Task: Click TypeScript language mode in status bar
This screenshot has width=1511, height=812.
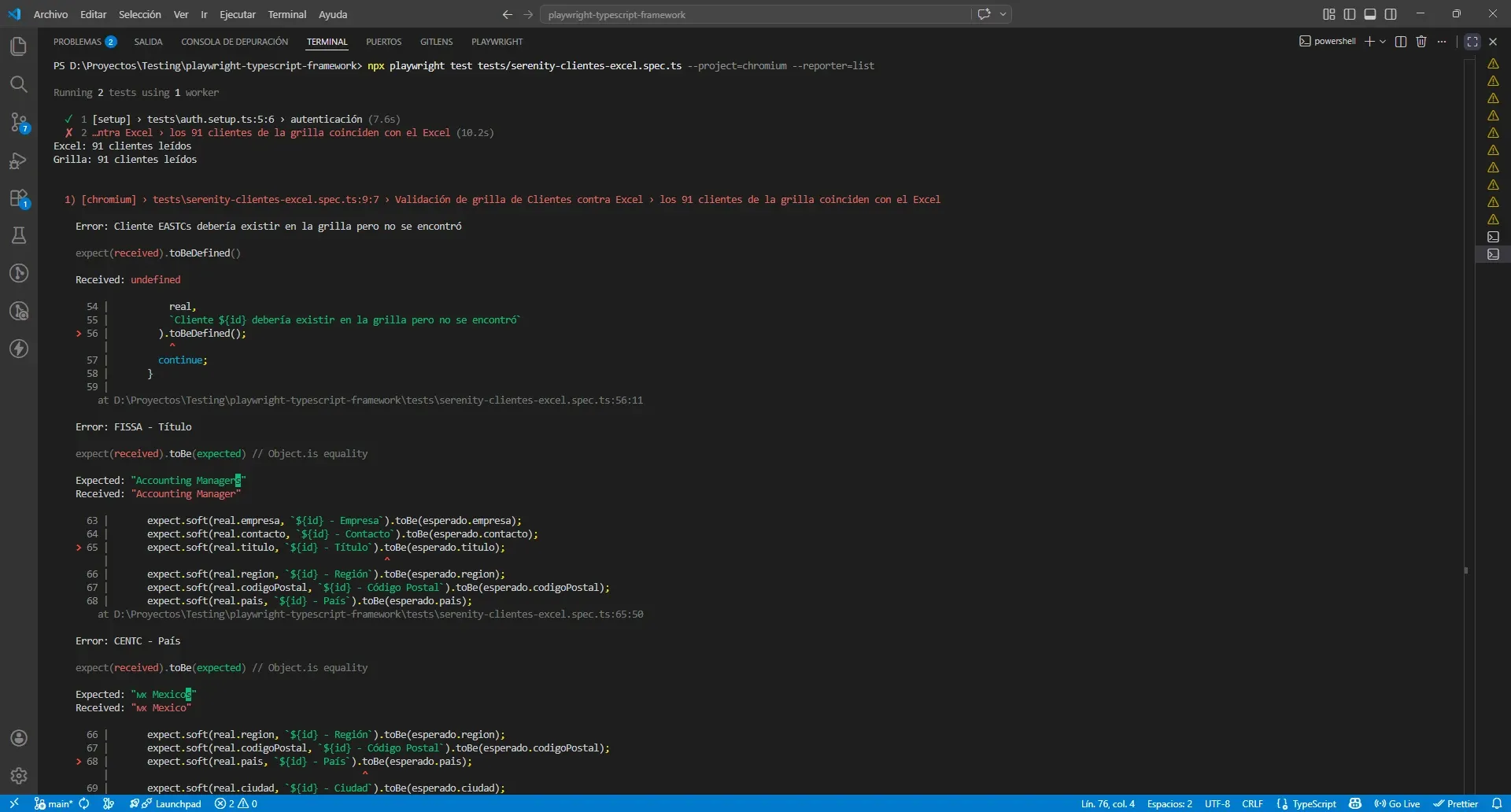Action: click(x=1313, y=803)
